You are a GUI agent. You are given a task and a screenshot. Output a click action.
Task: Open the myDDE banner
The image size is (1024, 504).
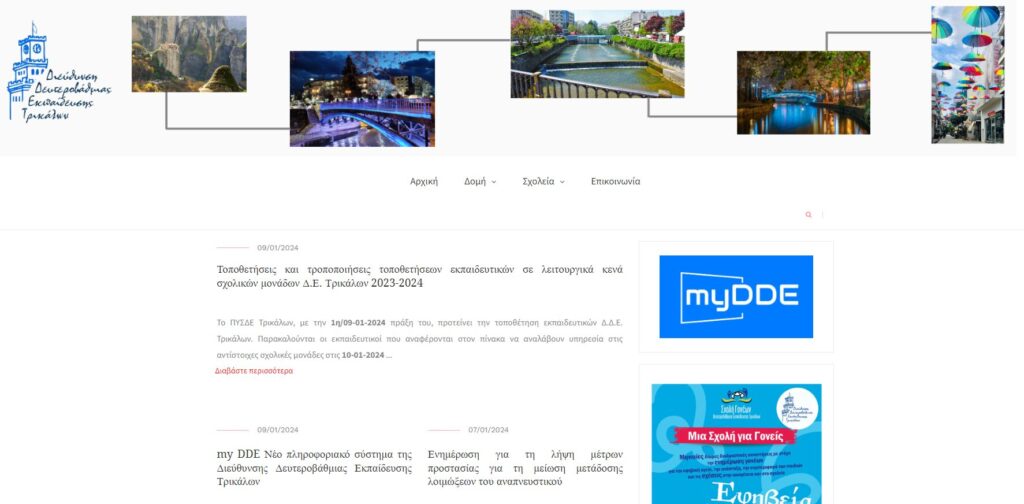(736, 296)
